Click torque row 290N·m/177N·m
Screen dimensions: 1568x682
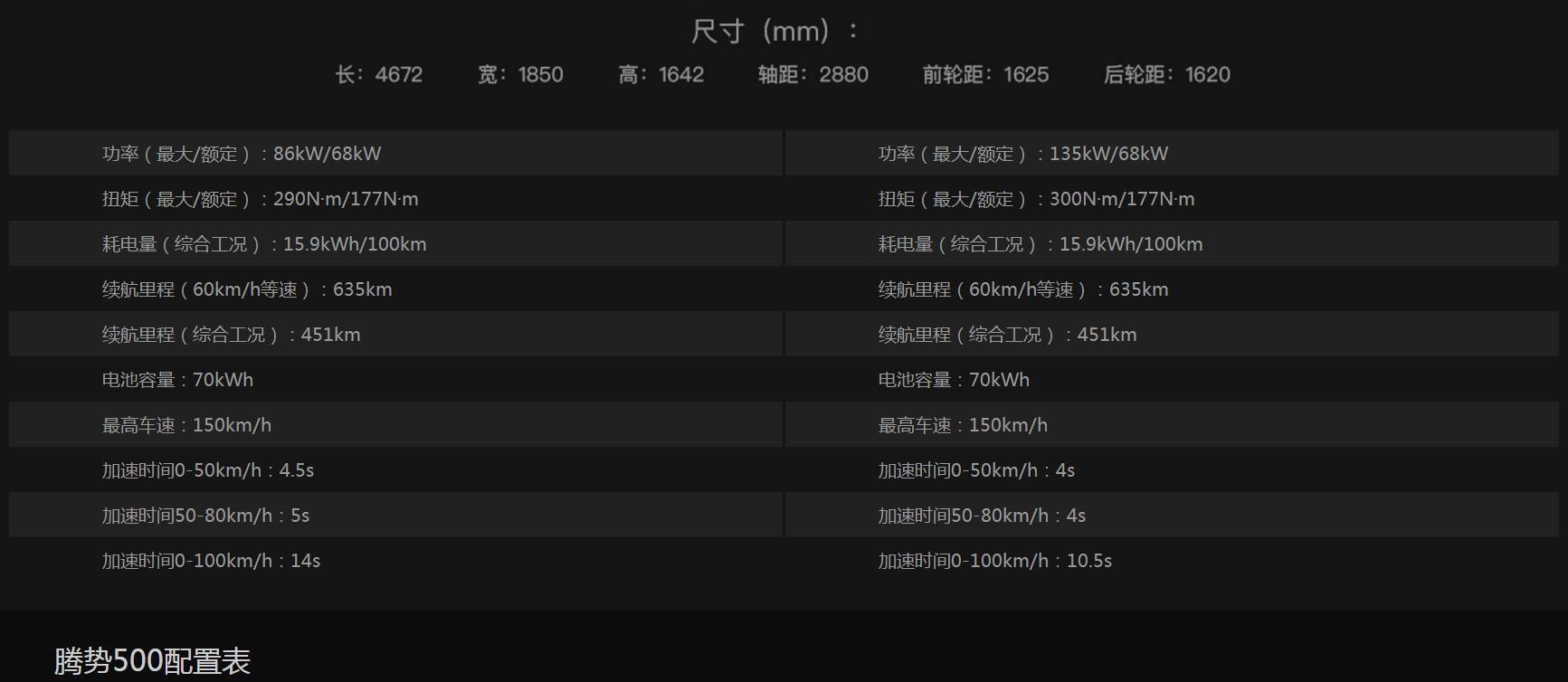[395, 198]
